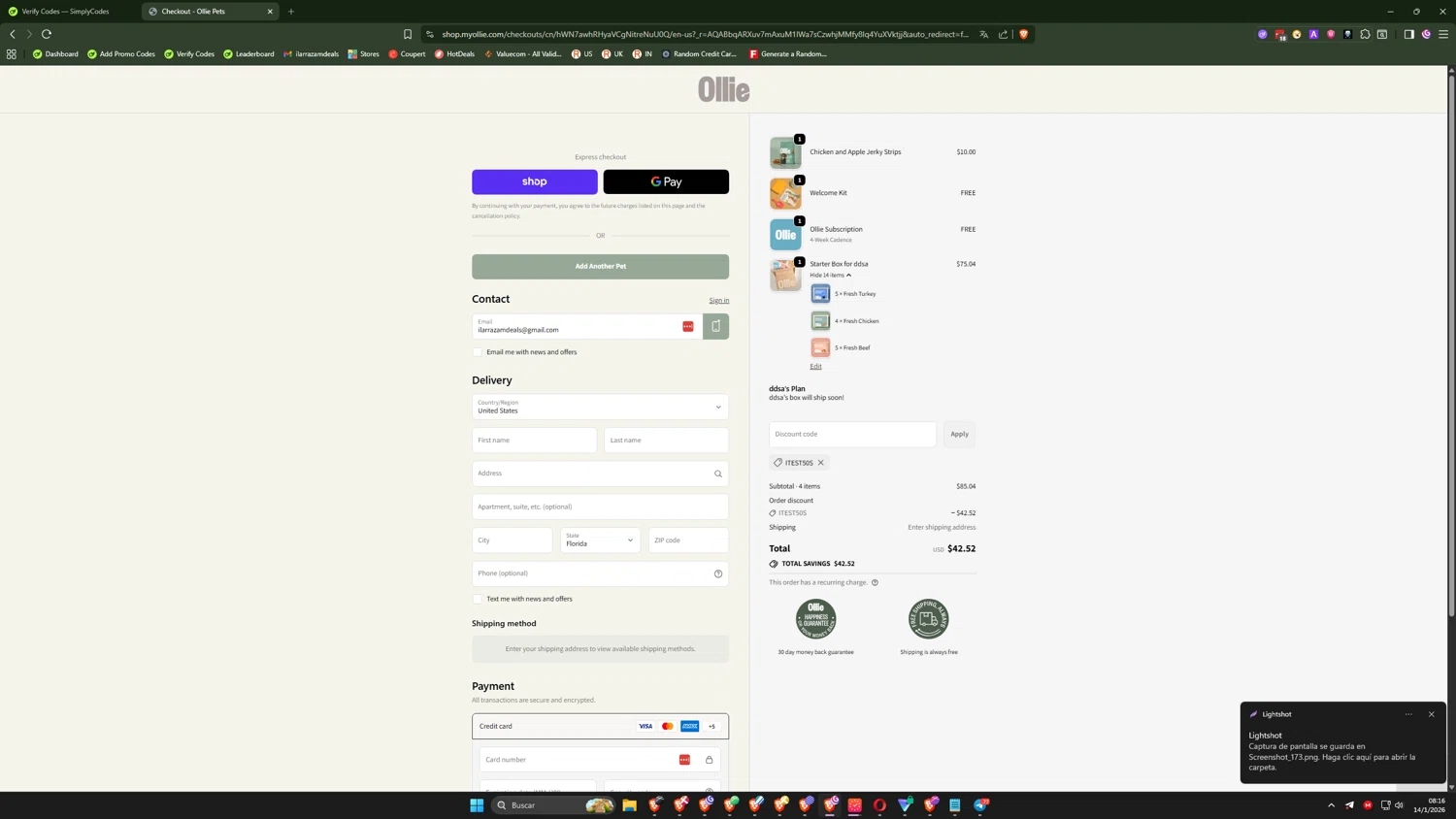Check Email me with news and offers
This screenshot has height=819, width=1456.
point(478,352)
